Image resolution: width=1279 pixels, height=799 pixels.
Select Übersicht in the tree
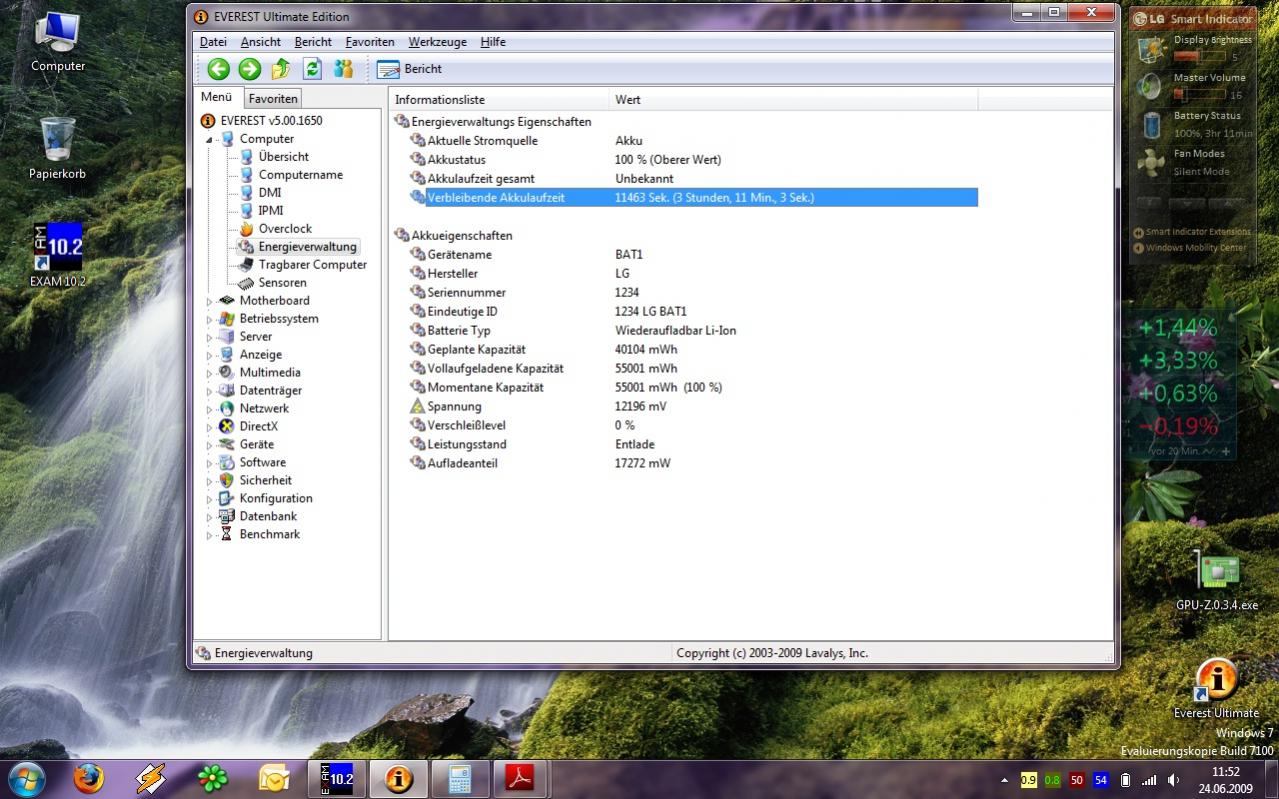click(283, 156)
